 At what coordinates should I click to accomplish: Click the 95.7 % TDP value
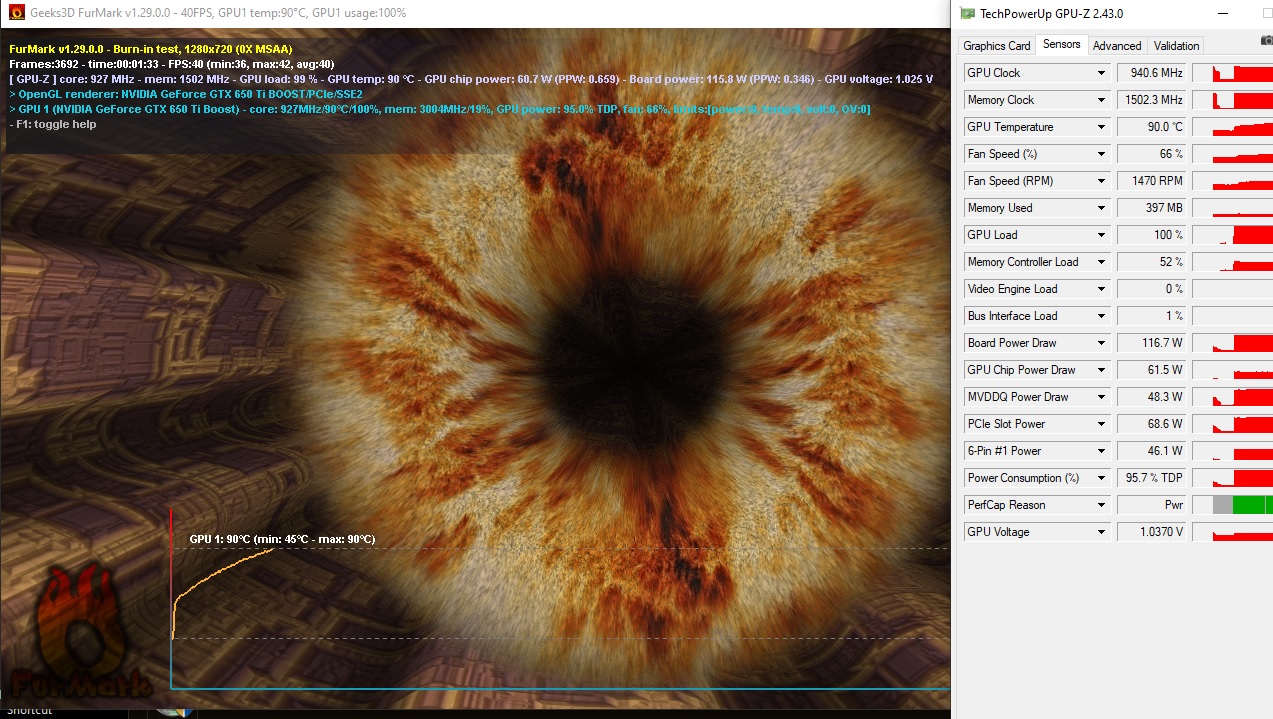[1152, 478]
